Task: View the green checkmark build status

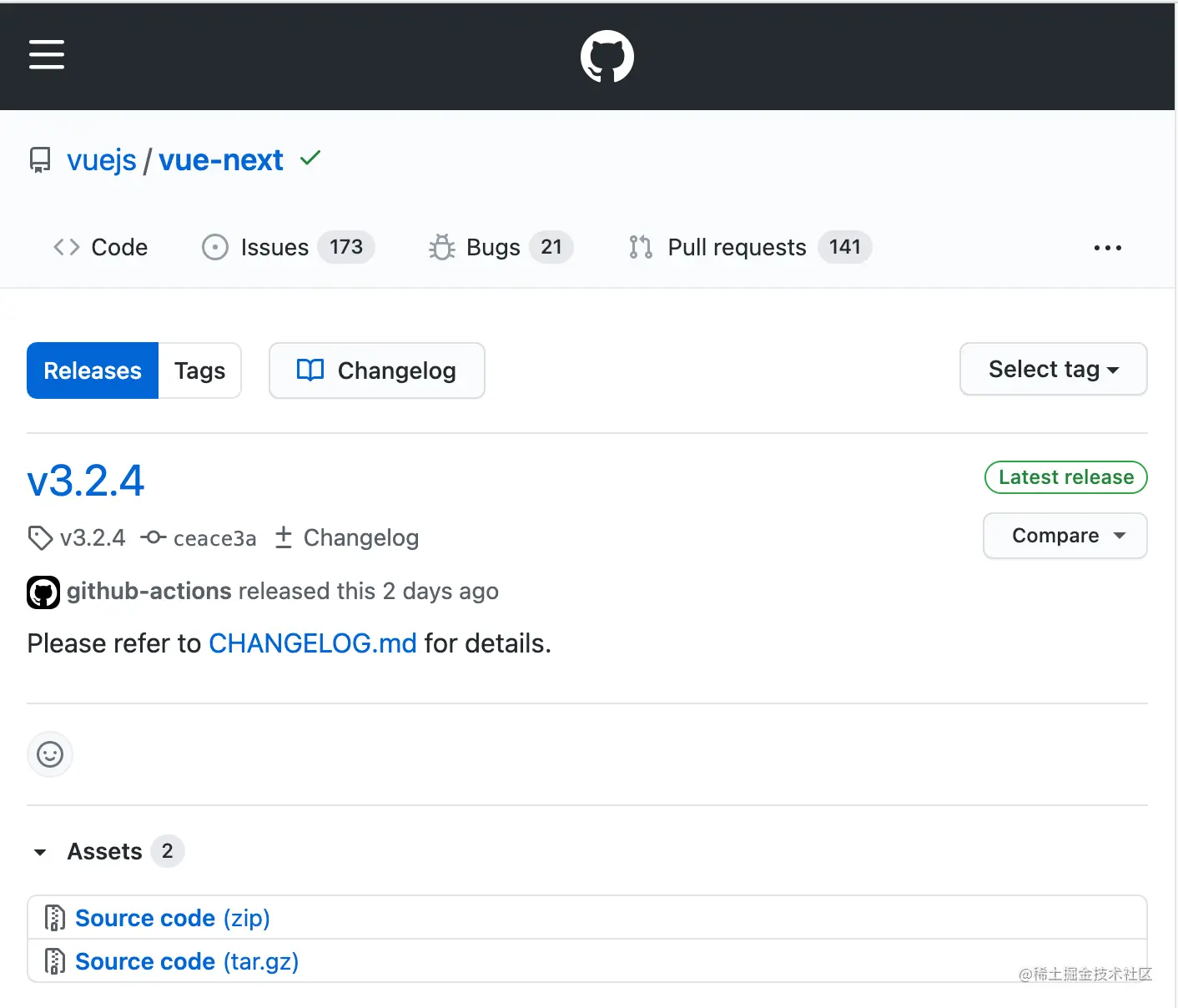Action: 310,158
